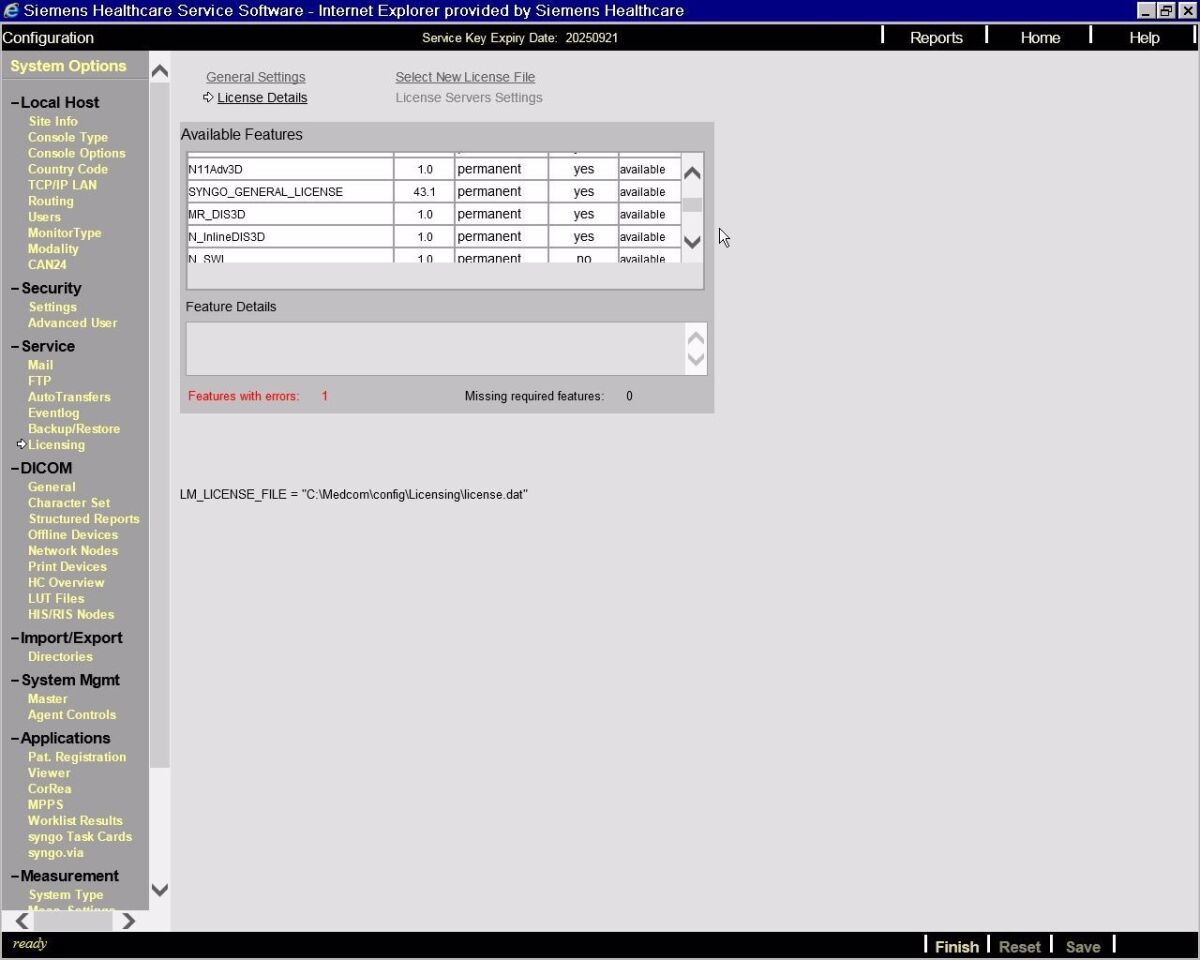Click inside Feature Details text box
Viewport: 1200px width, 960px height.
click(x=436, y=349)
